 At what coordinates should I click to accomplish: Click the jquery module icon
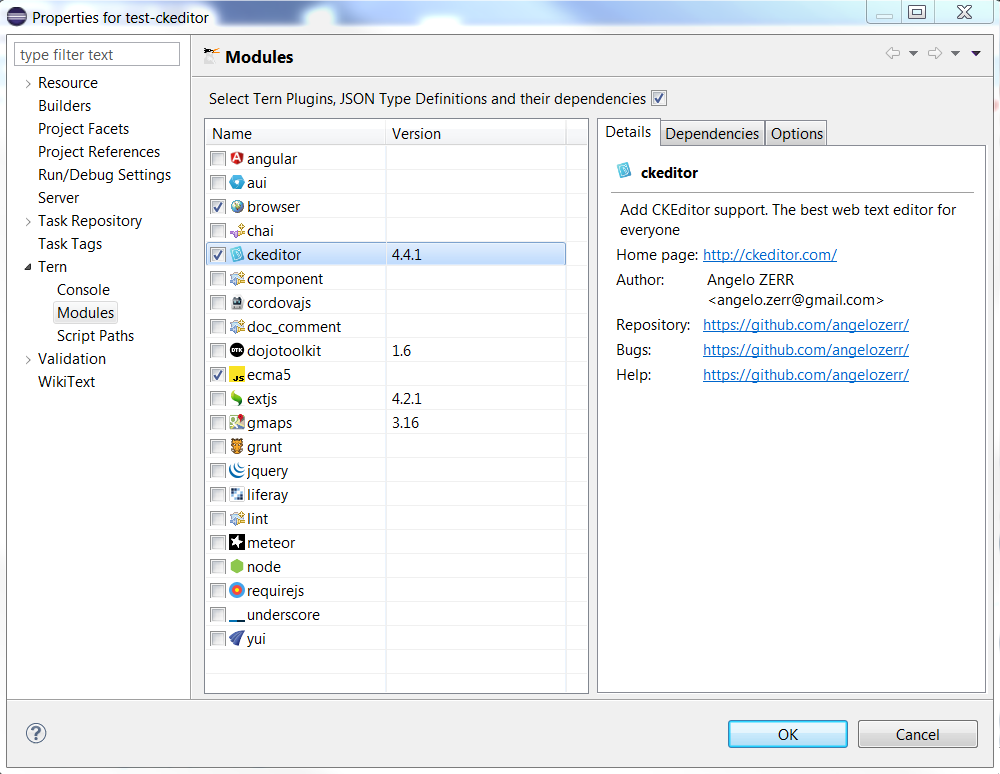pyautogui.click(x=235, y=470)
